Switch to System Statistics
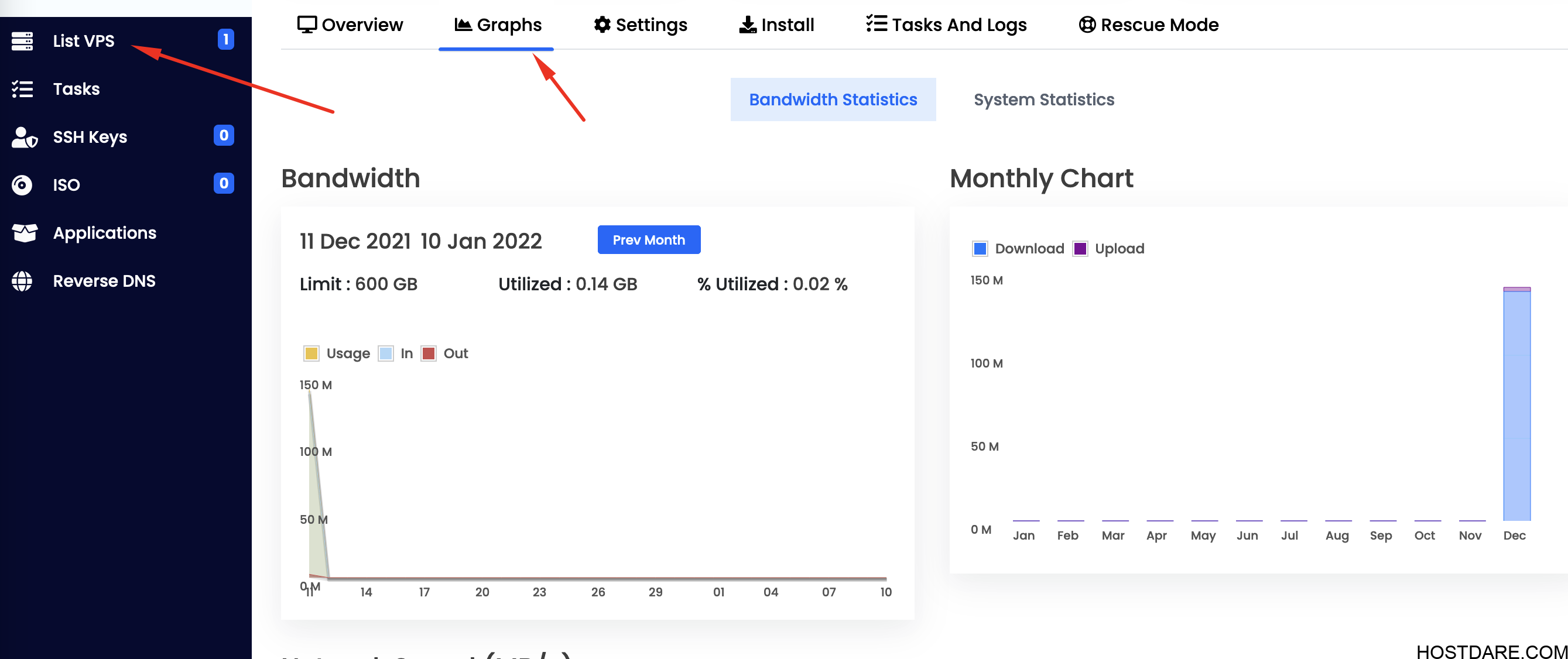Image resolution: width=1568 pixels, height=659 pixels. 1044,99
